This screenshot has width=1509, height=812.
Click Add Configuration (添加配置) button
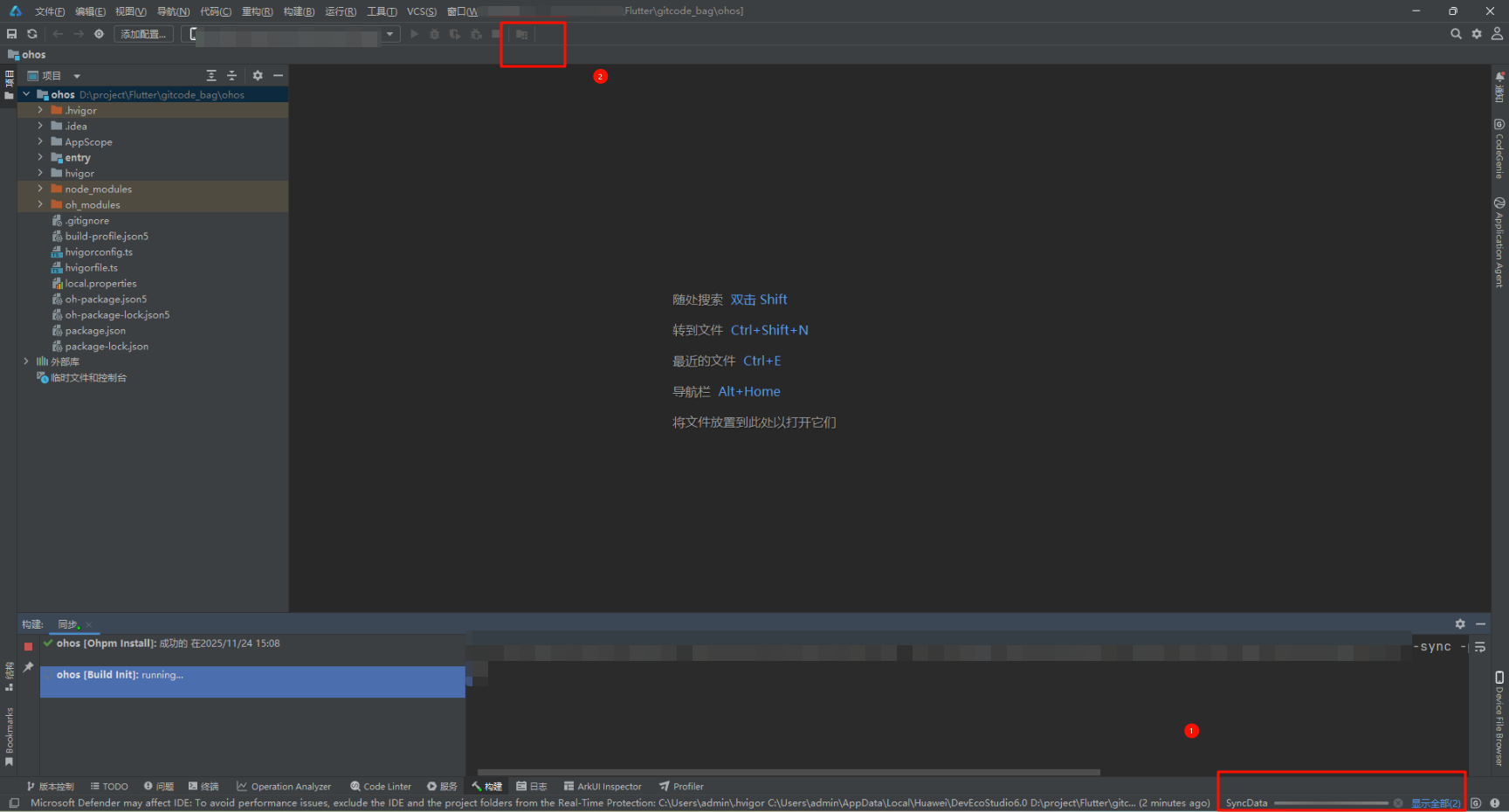(143, 34)
